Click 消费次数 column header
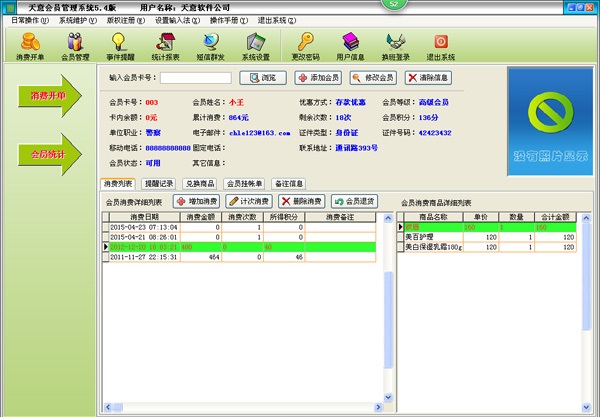Image resolution: width=600 pixels, height=417 pixels. pyautogui.click(x=242, y=217)
